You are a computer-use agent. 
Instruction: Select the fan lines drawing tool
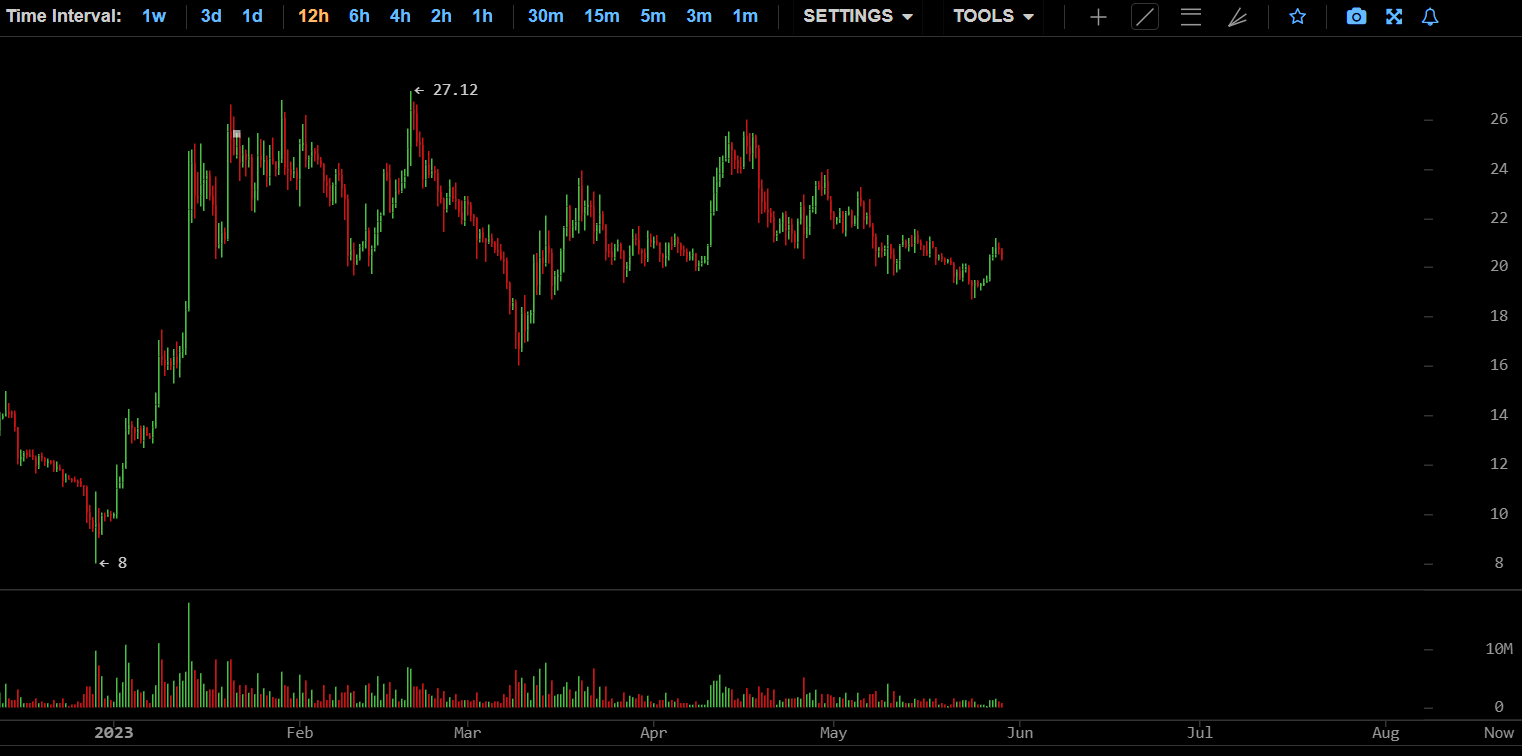click(1238, 17)
